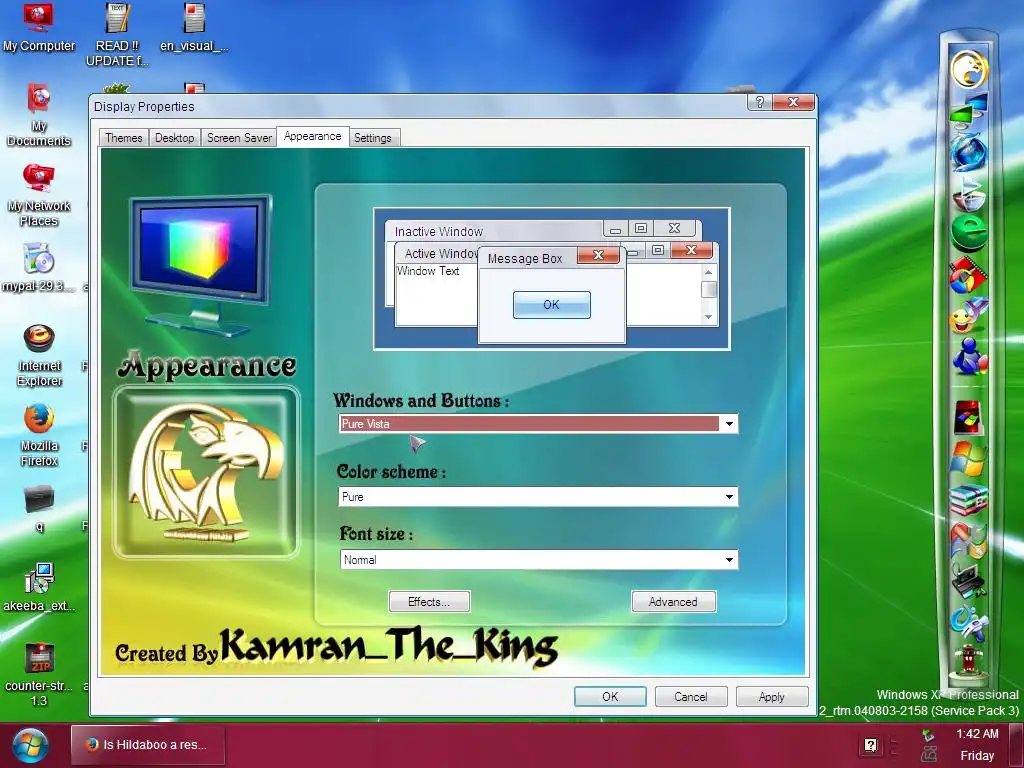The image size is (1024, 768).
Task: Open the READ !! UPDATE text file icon
Action: (118, 34)
